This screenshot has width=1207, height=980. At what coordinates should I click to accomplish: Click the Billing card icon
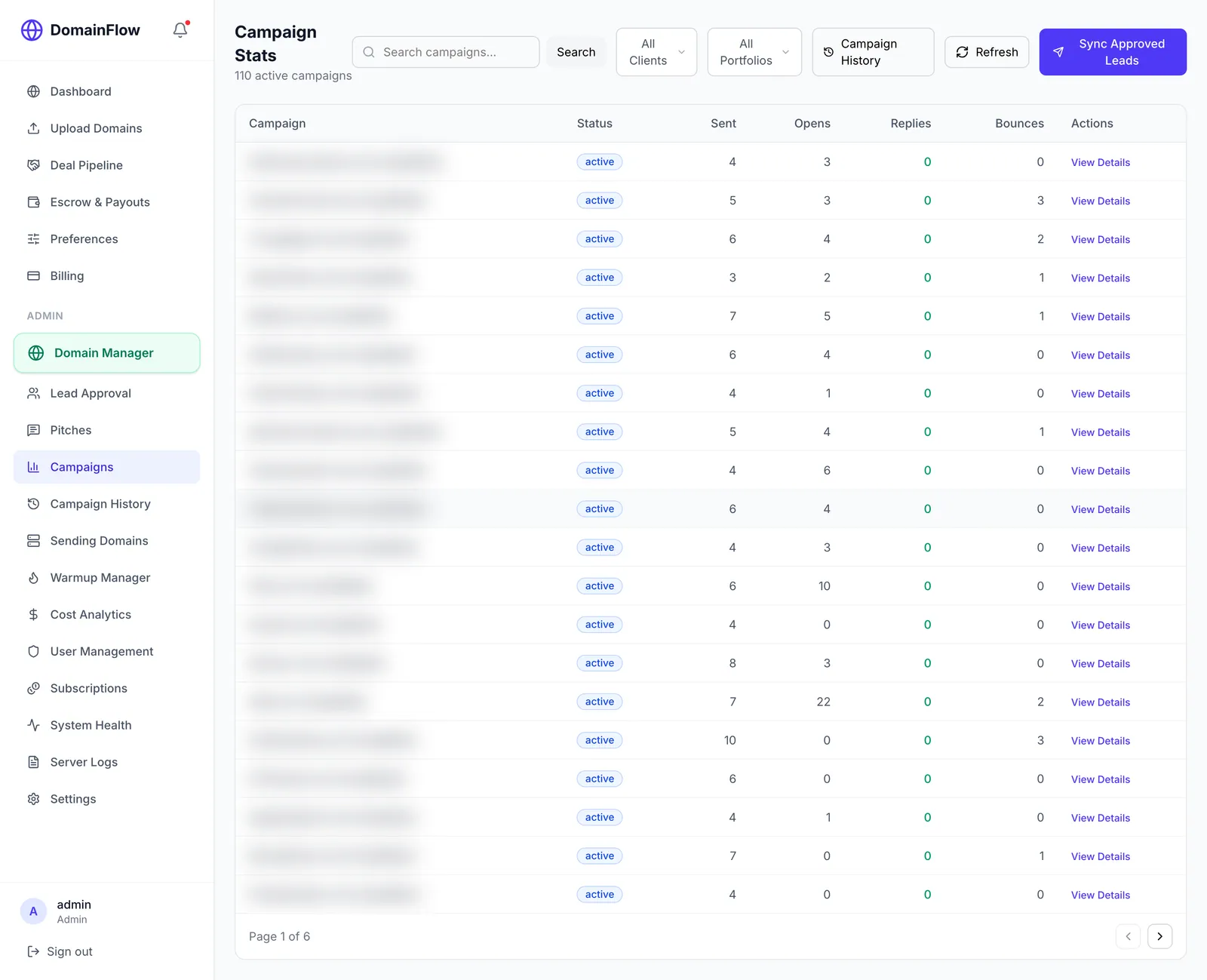pos(33,276)
